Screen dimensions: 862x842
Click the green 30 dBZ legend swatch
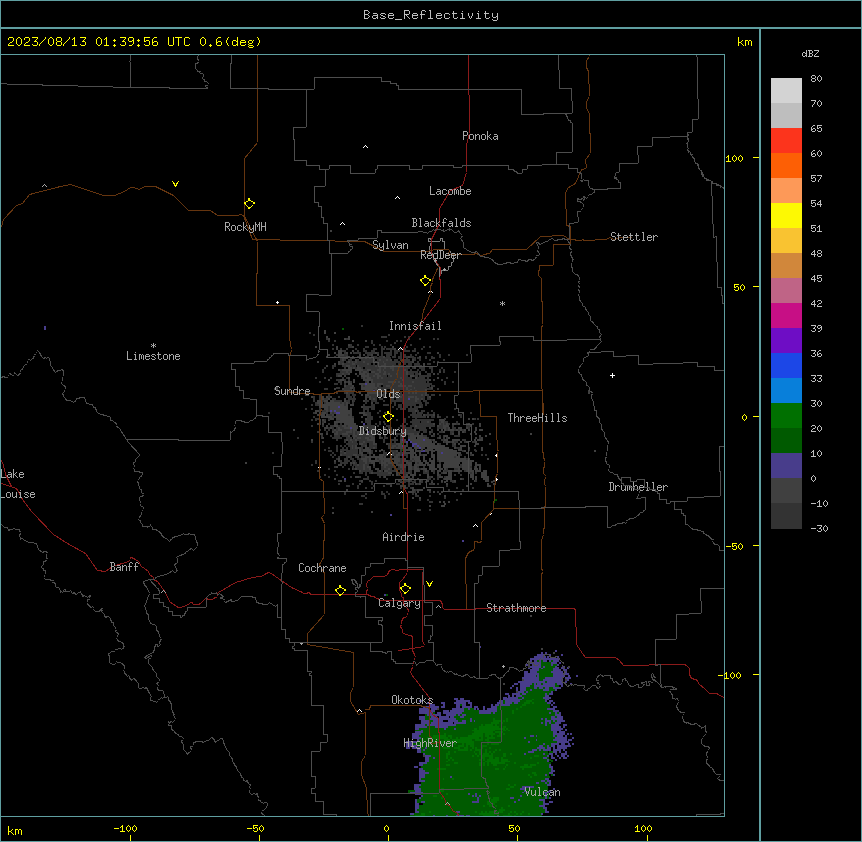786,416
